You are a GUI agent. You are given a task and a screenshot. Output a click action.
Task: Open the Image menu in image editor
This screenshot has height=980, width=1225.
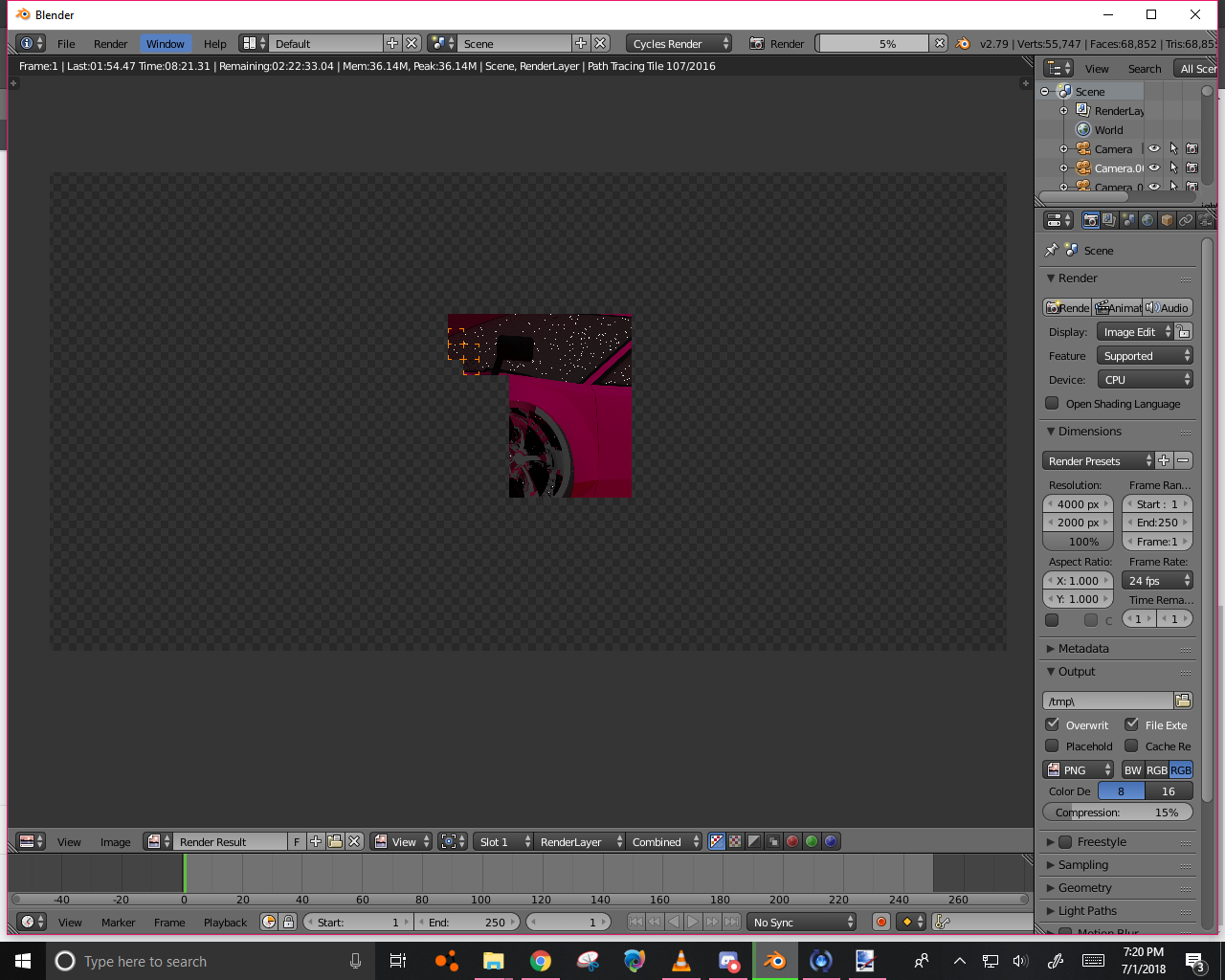click(115, 842)
